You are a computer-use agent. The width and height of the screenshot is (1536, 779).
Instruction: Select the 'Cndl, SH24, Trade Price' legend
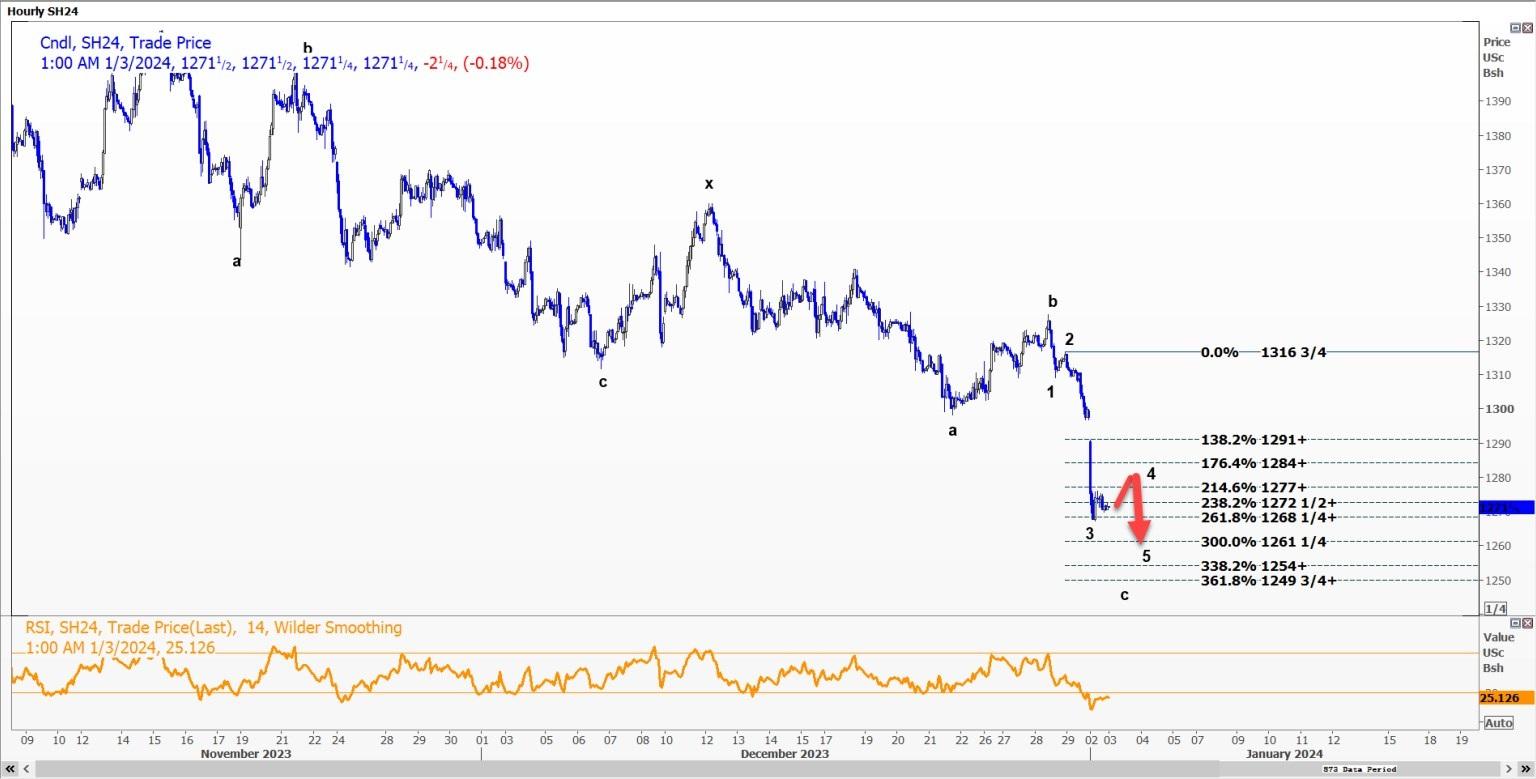pos(126,42)
